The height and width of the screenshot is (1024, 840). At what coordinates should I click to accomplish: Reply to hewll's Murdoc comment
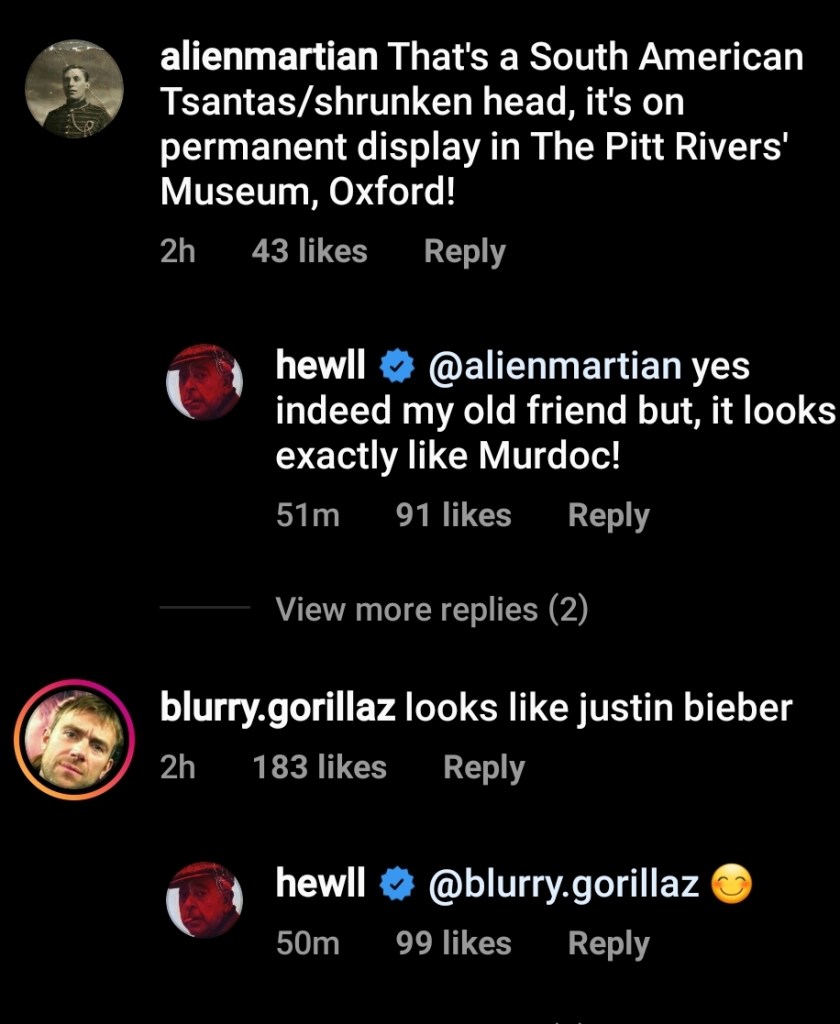tap(608, 515)
